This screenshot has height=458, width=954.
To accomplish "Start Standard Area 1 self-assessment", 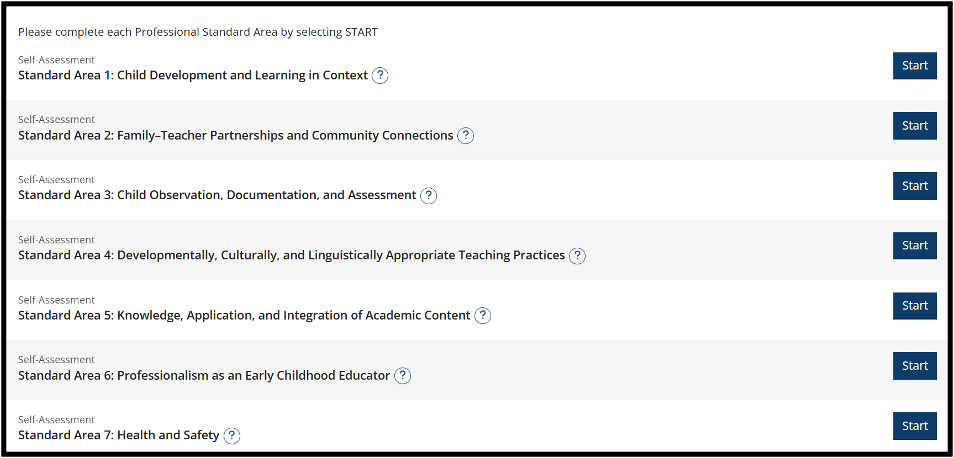I will 914,66.
